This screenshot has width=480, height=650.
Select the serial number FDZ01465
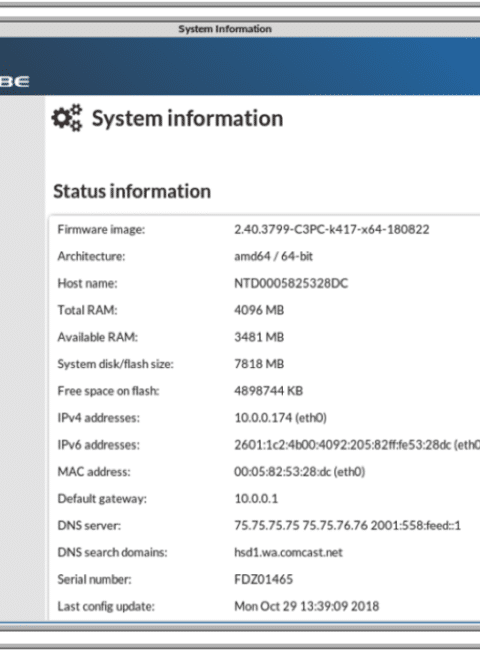coord(264,579)
